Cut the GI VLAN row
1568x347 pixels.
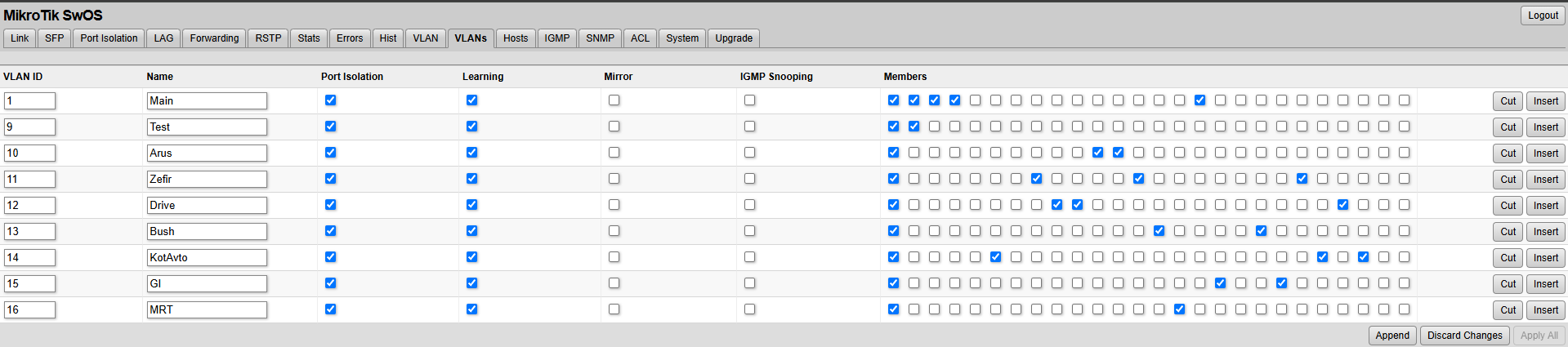[x=1508, y=284]
